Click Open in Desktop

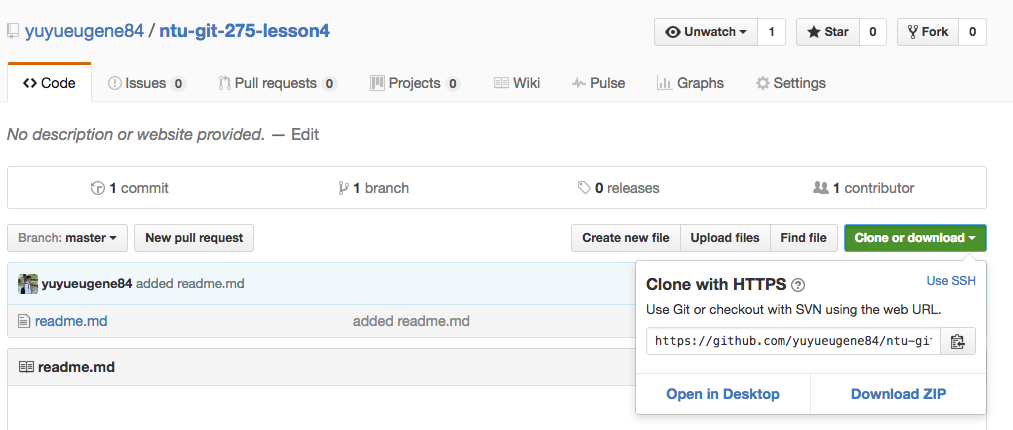(x=723, y=394)
